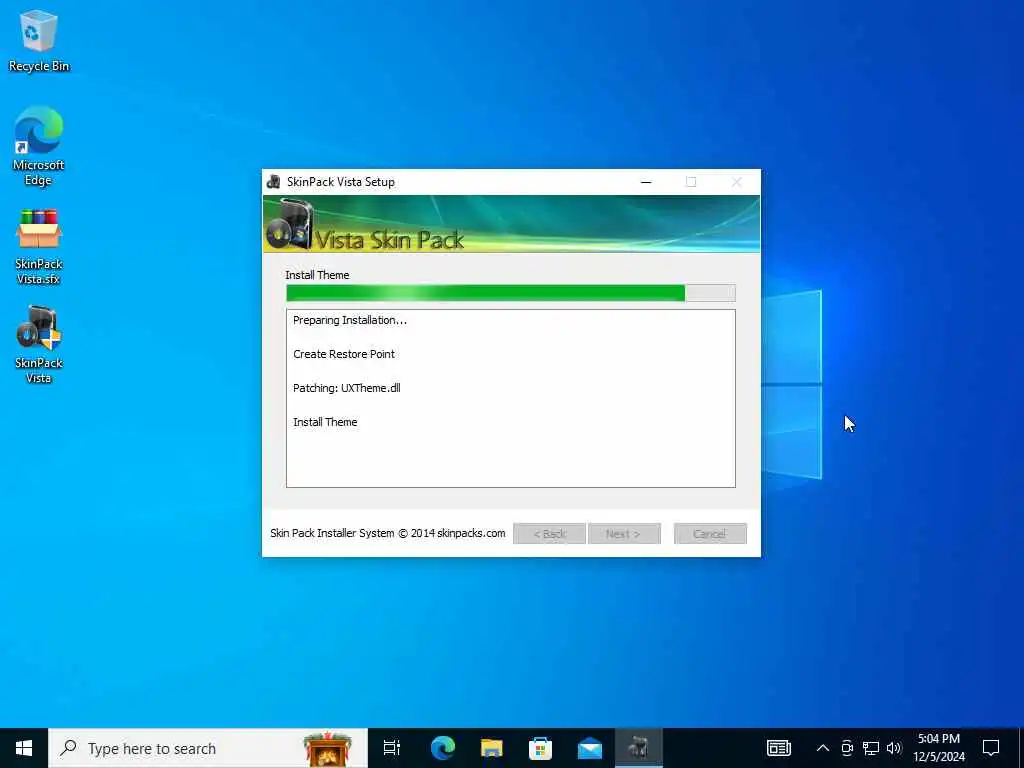Click the Skin Pack Installer System copyright text
This screenshot has width=1024, height=768.
click(x=388, y=533)
